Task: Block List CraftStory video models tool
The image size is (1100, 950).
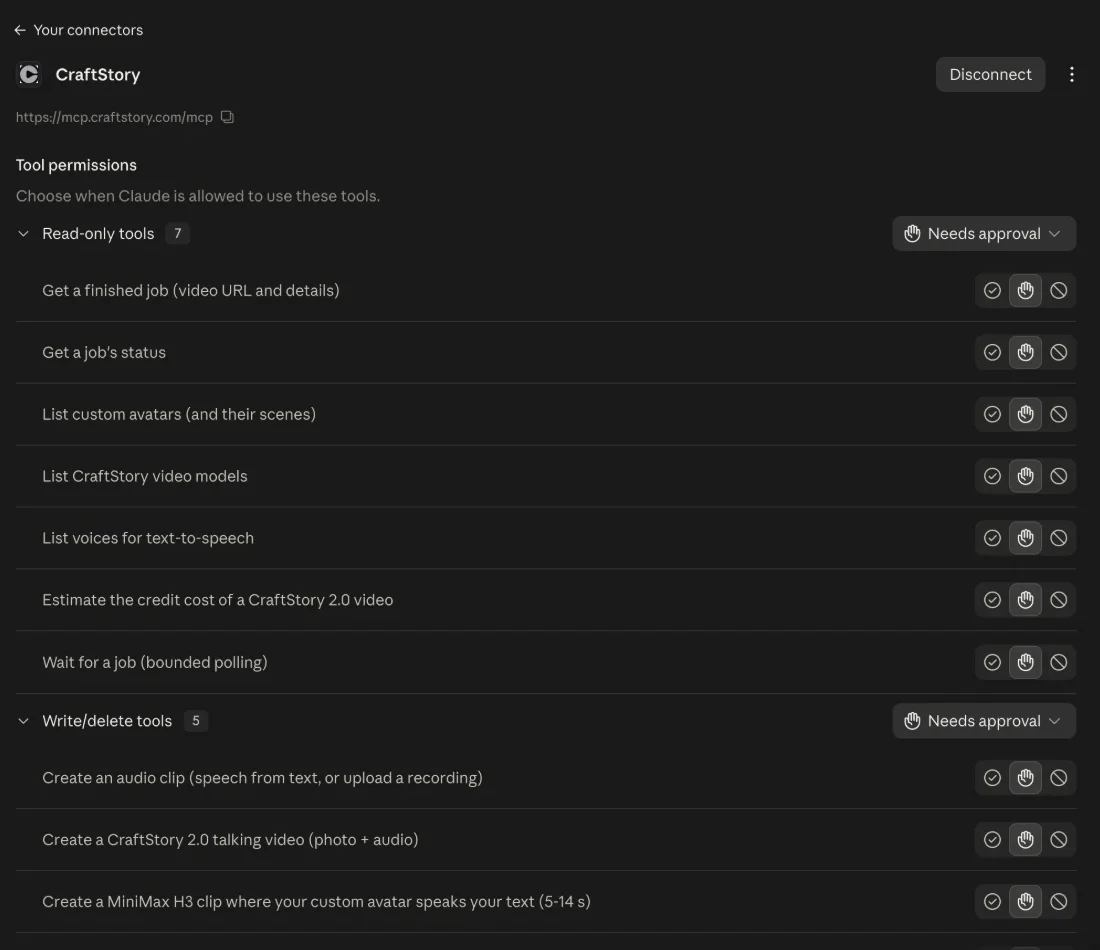Action: pos(1059,476)
